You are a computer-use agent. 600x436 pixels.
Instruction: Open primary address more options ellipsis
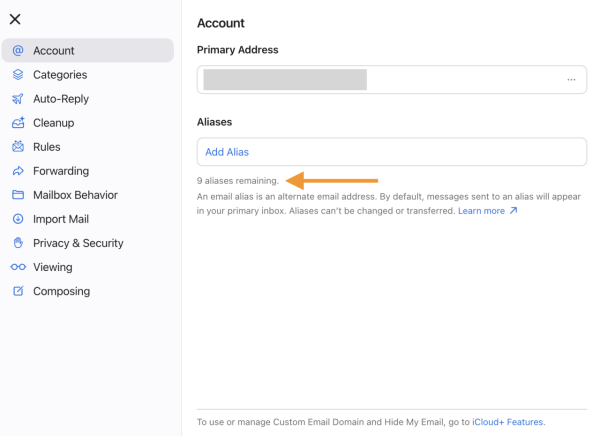(571, 80)
